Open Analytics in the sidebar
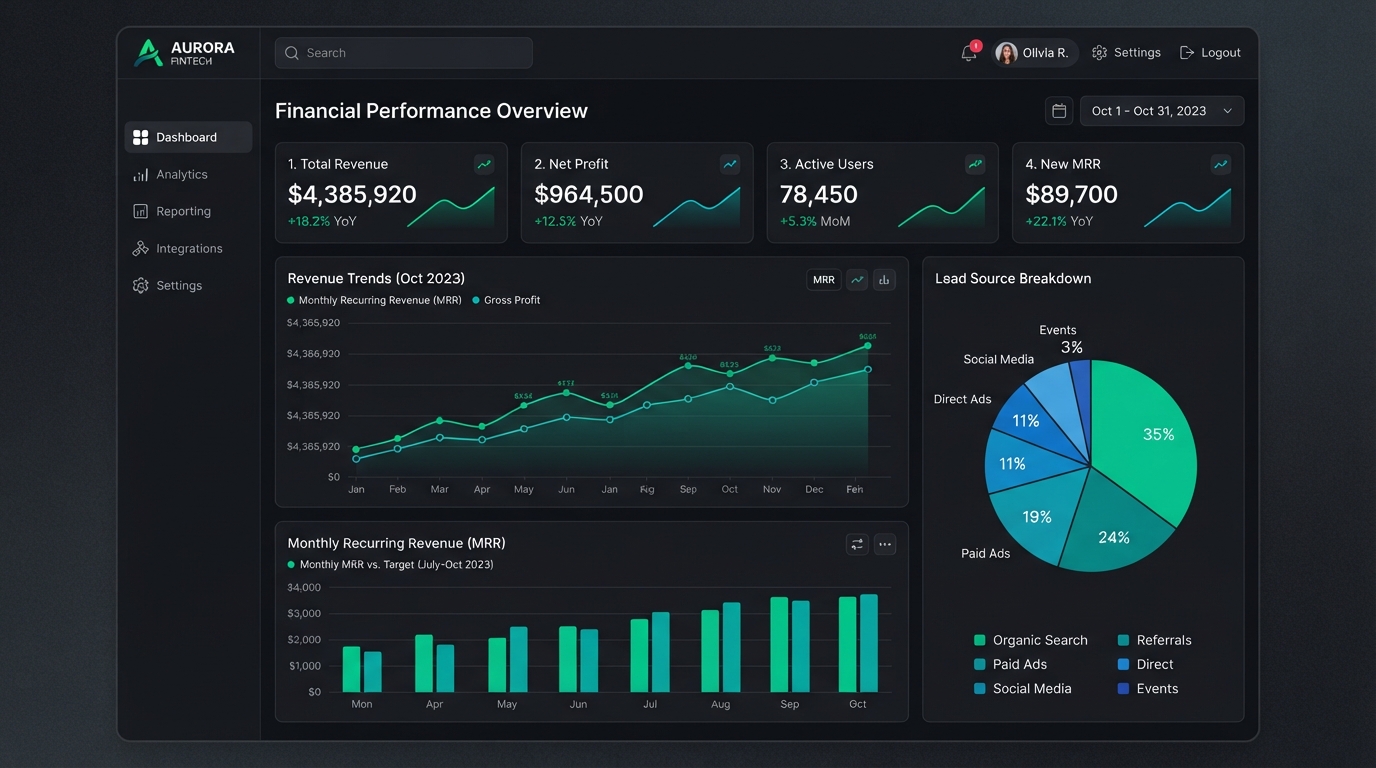Screen dimensions: 1376x768 coord(188,174)
